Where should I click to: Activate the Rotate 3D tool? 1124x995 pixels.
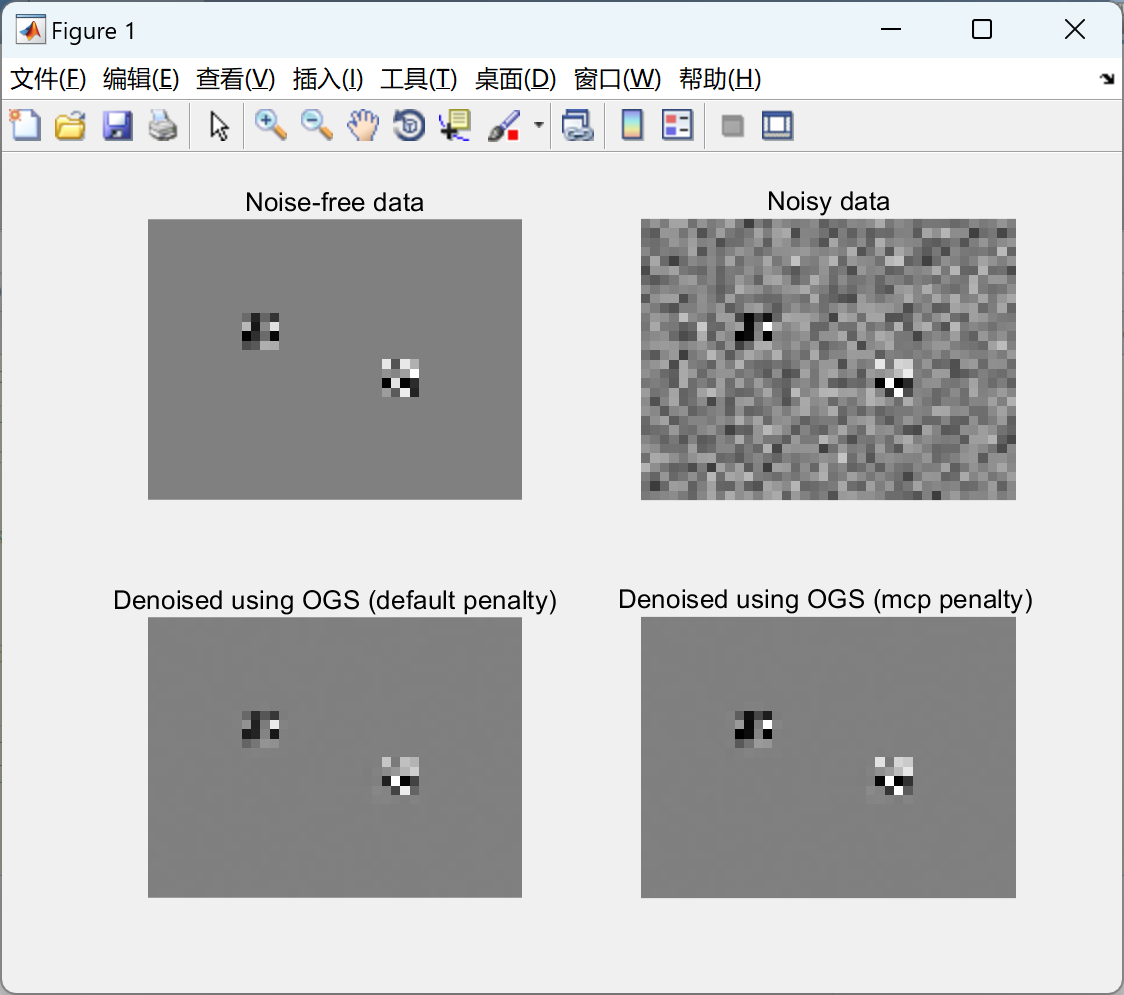(x=409, y=125)
